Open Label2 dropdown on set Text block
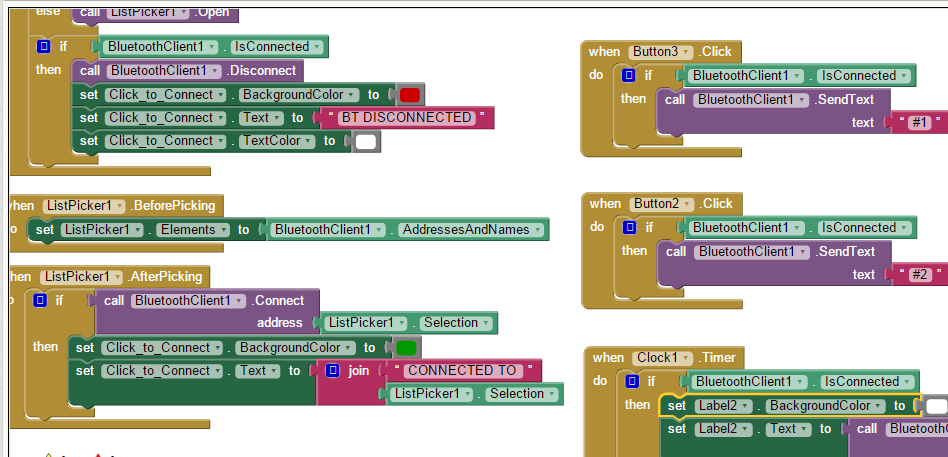The width and height of the screenshot is (948, 457). coord(724,429)
